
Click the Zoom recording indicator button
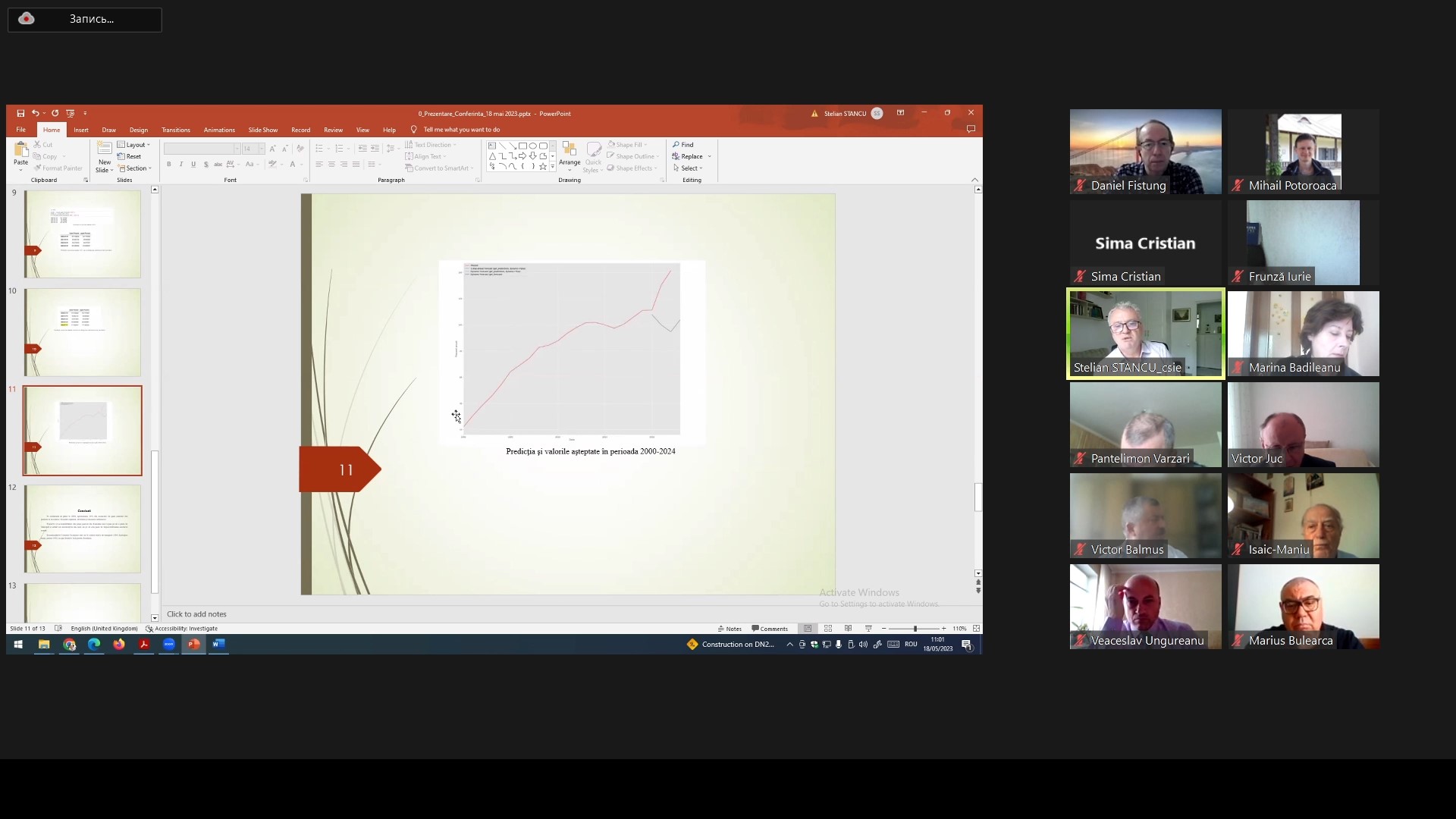85,19
